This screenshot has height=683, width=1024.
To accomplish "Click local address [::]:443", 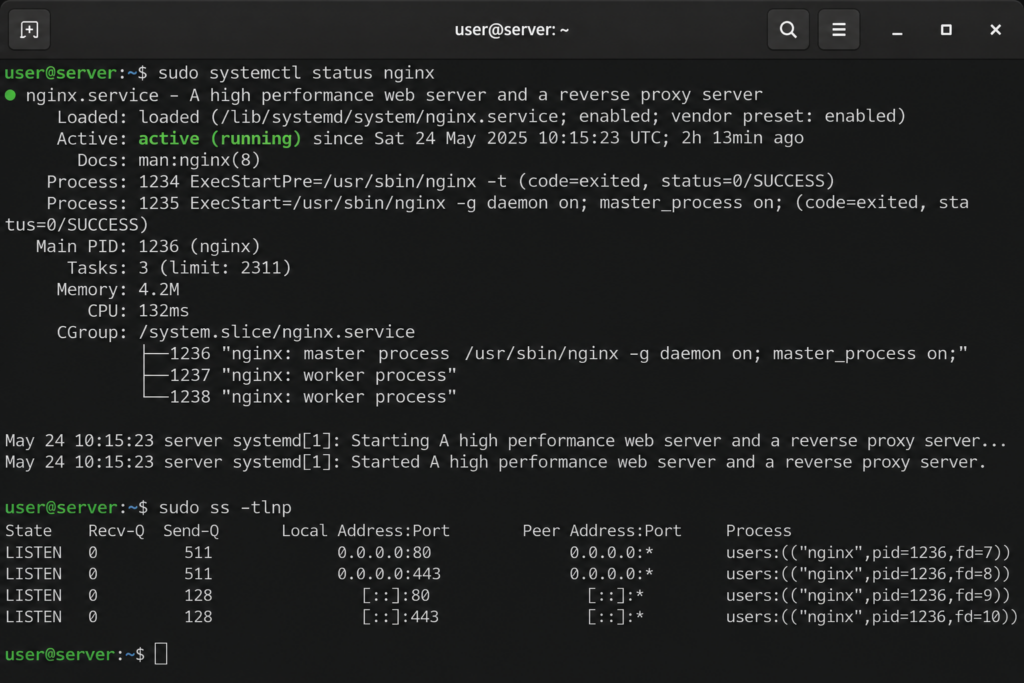I will coord(400,618).
